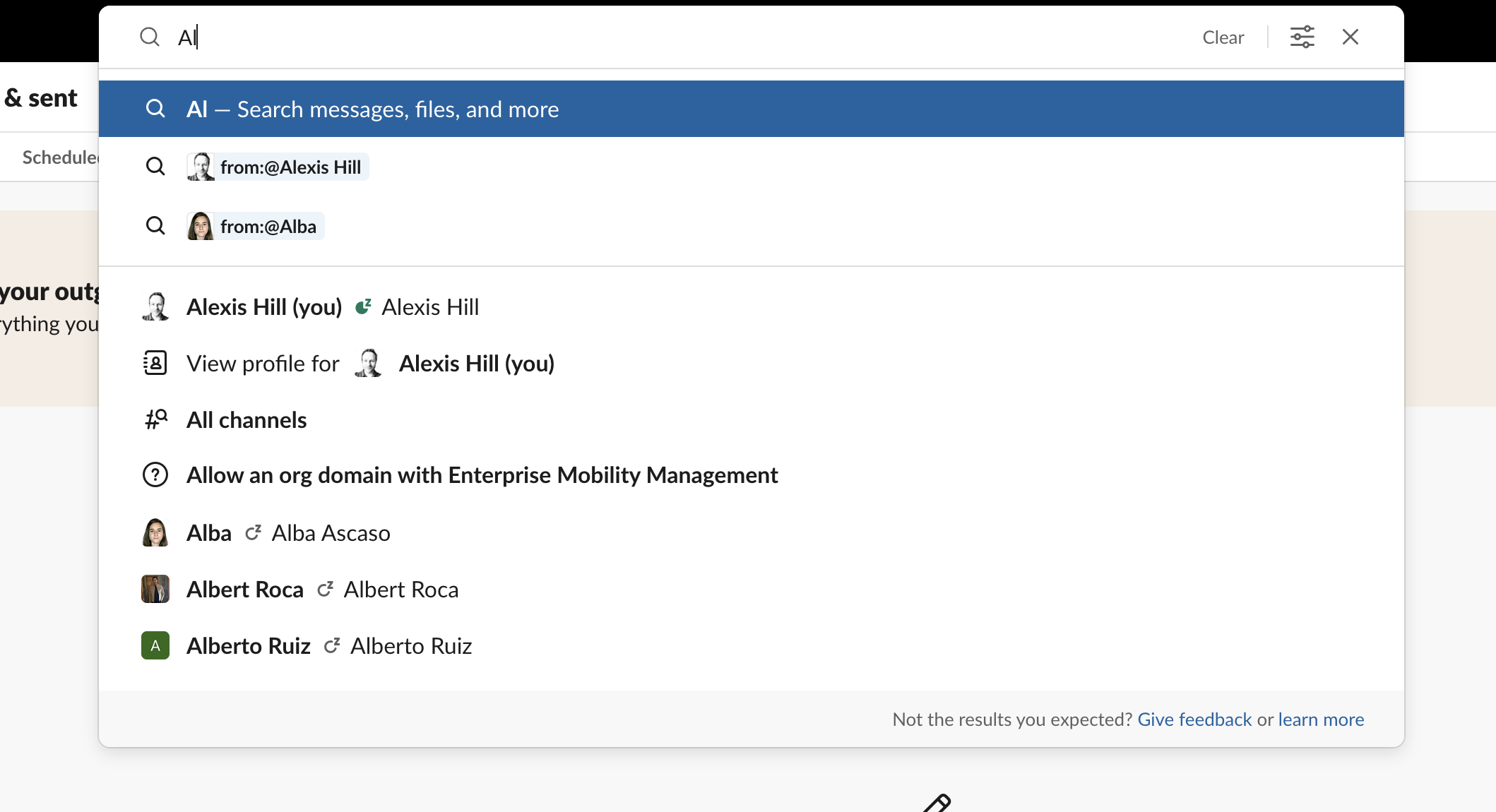Select 'Al — Search messages, files, and more'
The image size is (1496, 812).
pos(372,109)
